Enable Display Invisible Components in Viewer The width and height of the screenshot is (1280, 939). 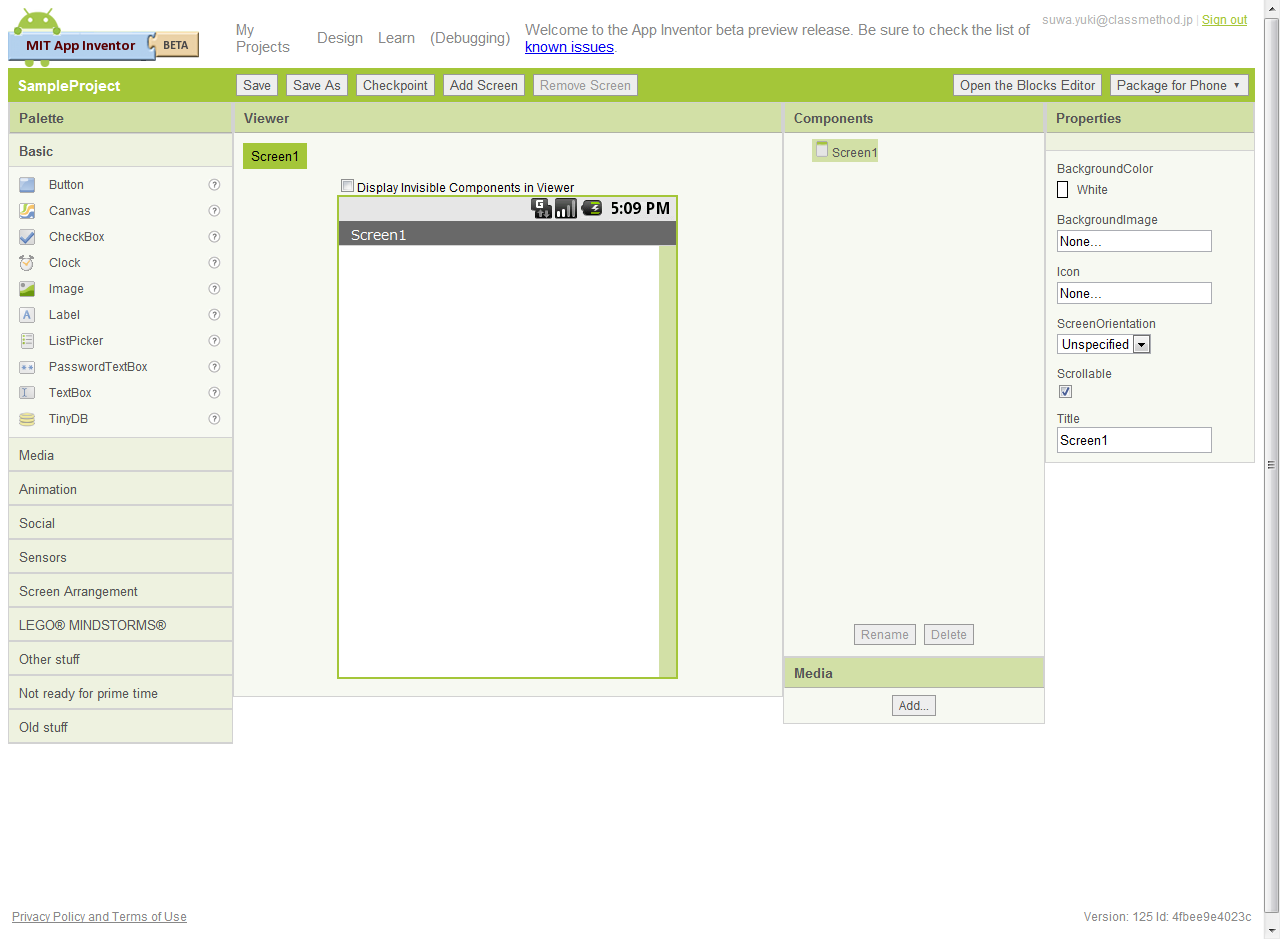click(347, 186)
